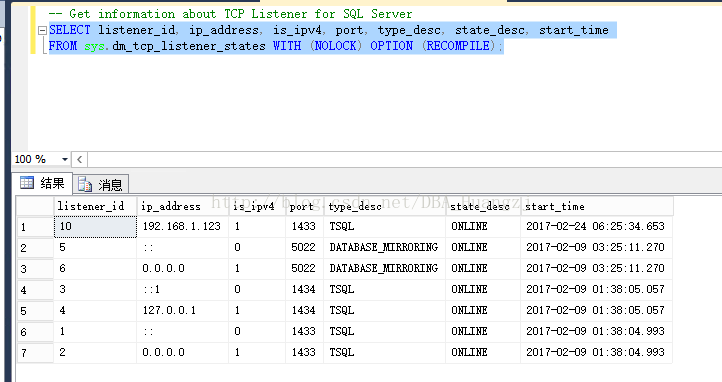
Task: Click sys.dm_tcp_listener_states in the query
Action: click(x=175, y=46)
